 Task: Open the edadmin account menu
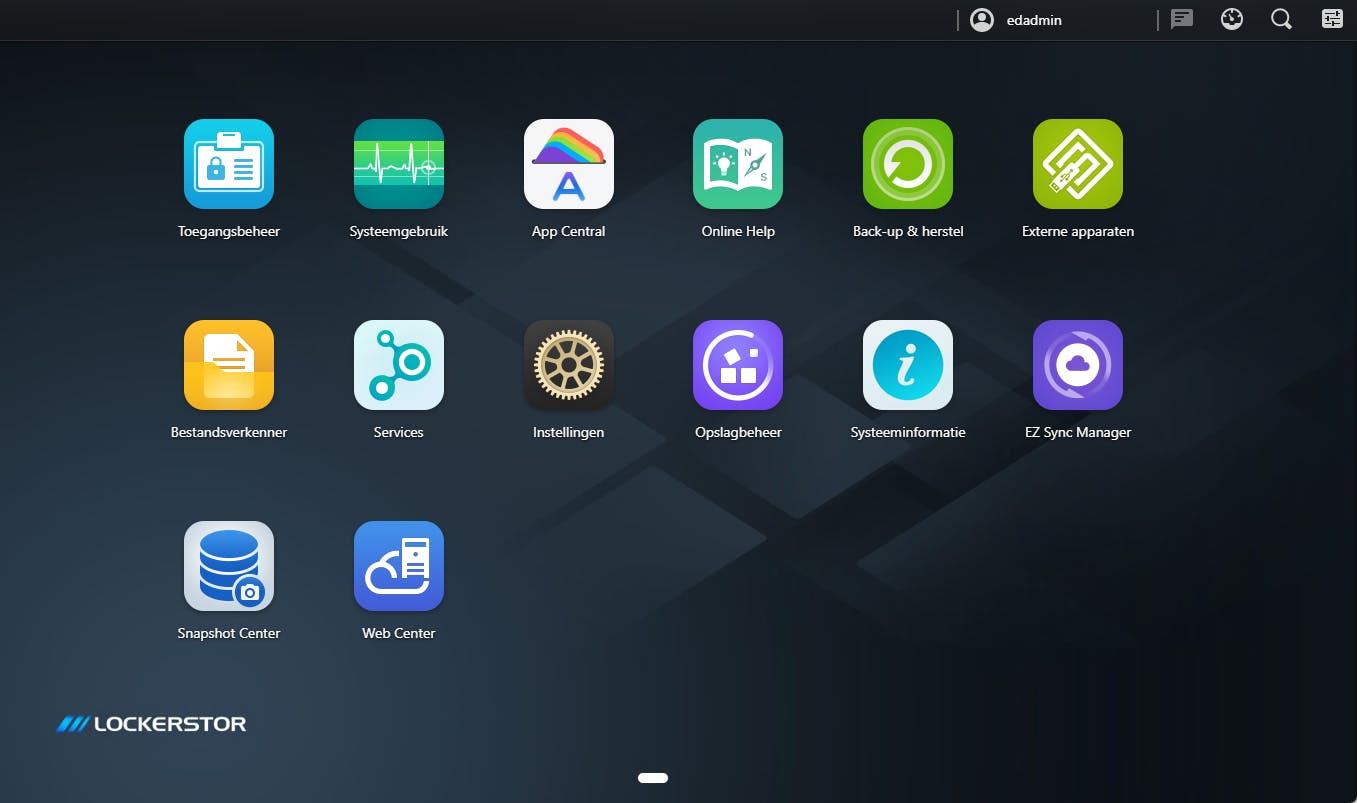pos(1016,20)
